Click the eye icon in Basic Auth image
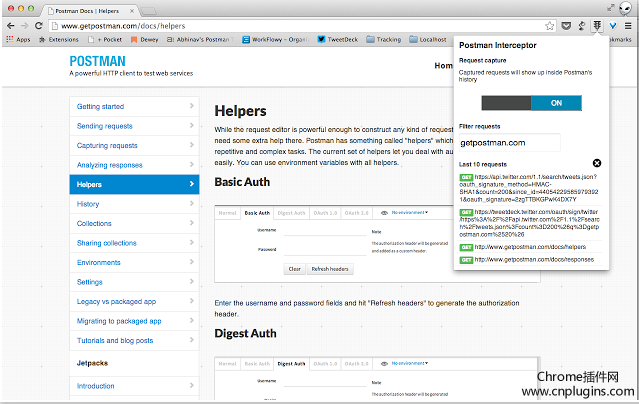639x404 pixels. pos(384,213)
